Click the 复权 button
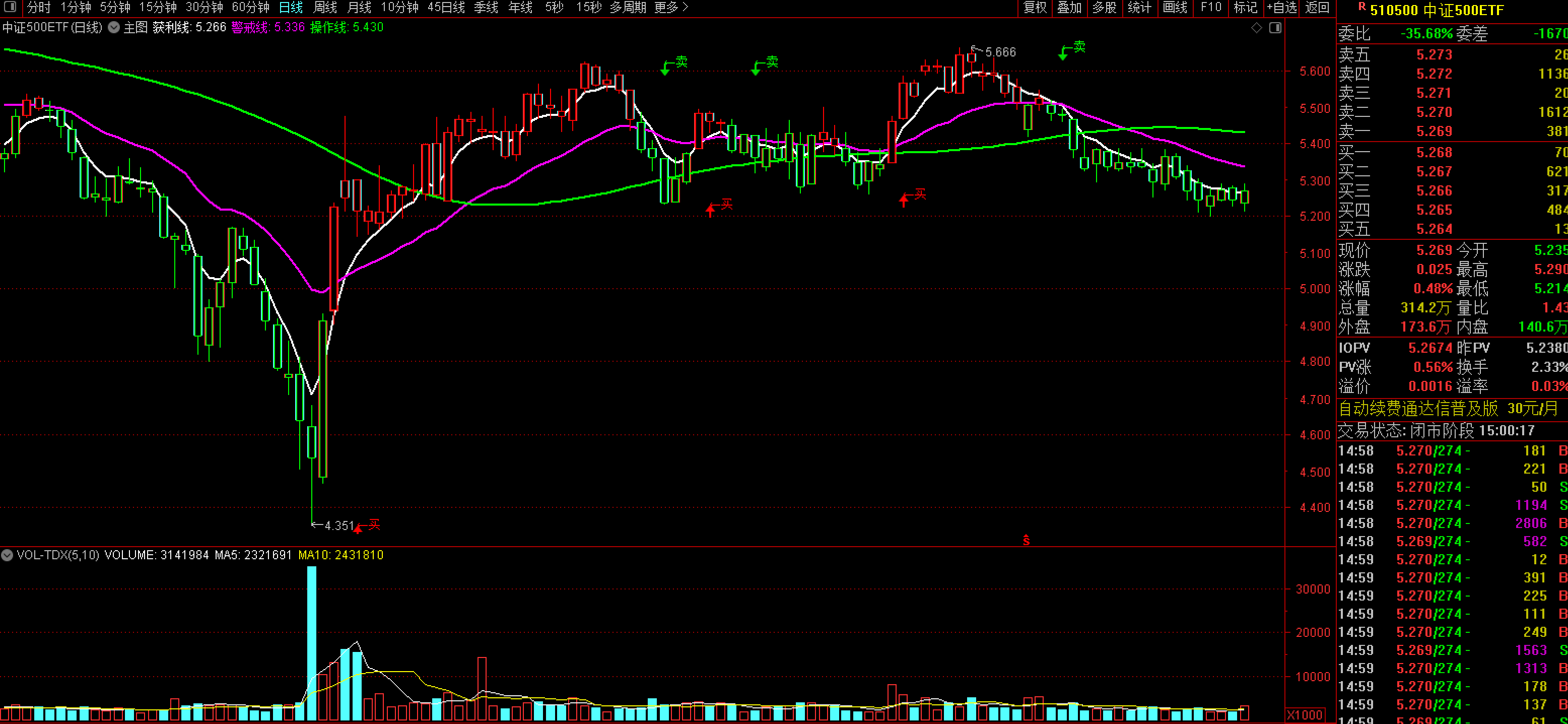Image resolution: width=1568 pixels, height=724 pixels. click(x=1035, y=8)
